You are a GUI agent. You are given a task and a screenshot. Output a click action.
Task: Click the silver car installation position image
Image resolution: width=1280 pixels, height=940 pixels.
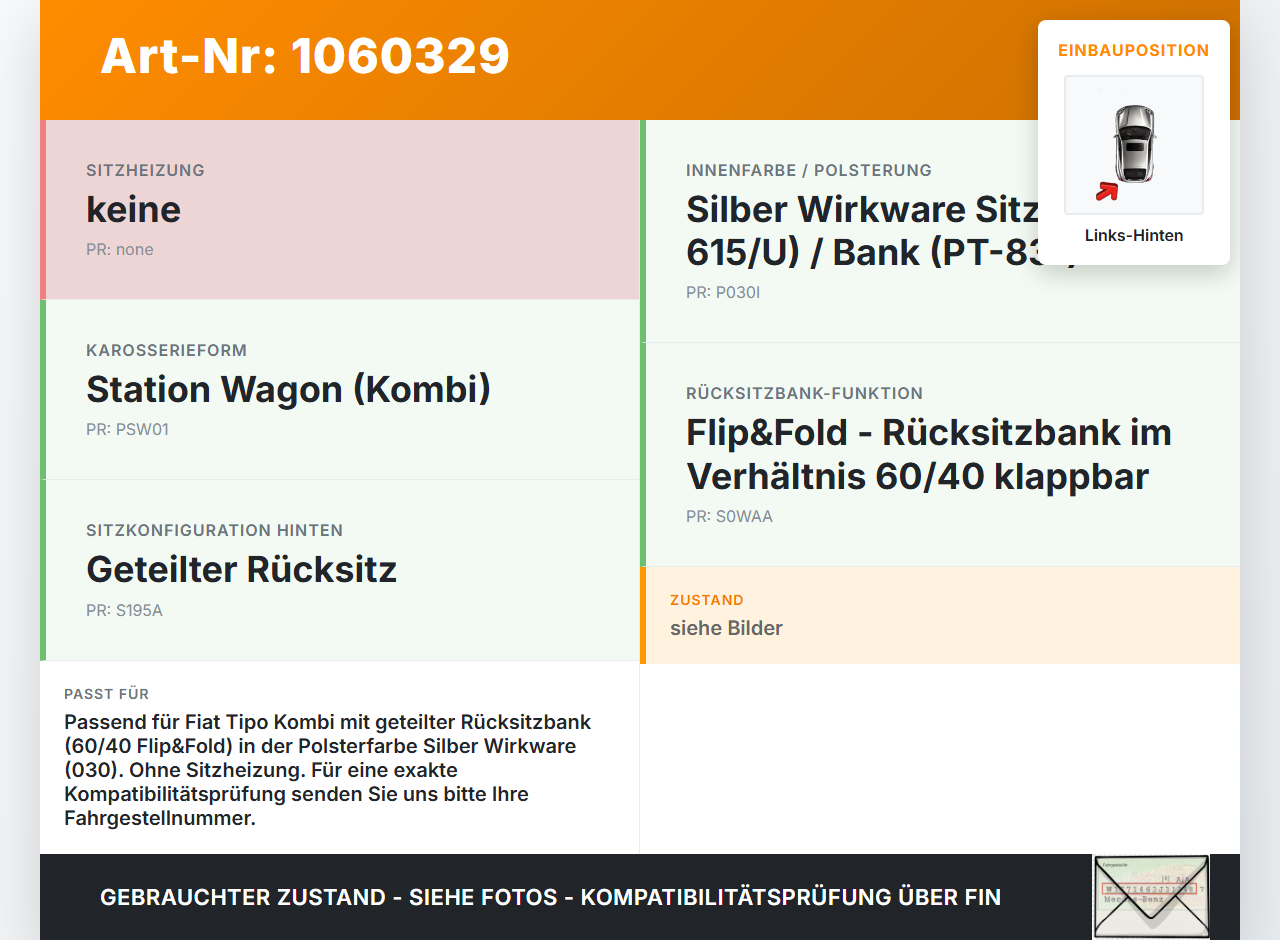click(1134, 145)
